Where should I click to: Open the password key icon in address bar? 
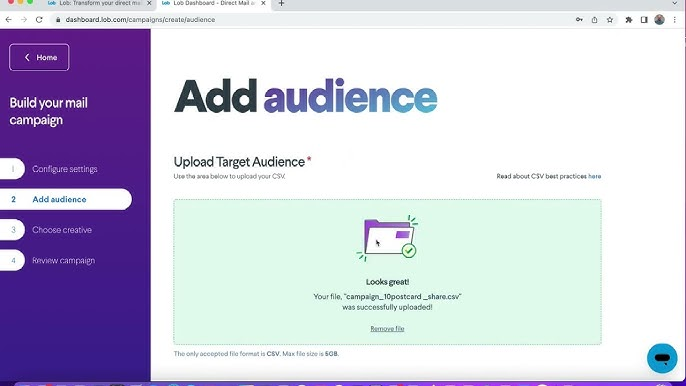click(579, 20)
